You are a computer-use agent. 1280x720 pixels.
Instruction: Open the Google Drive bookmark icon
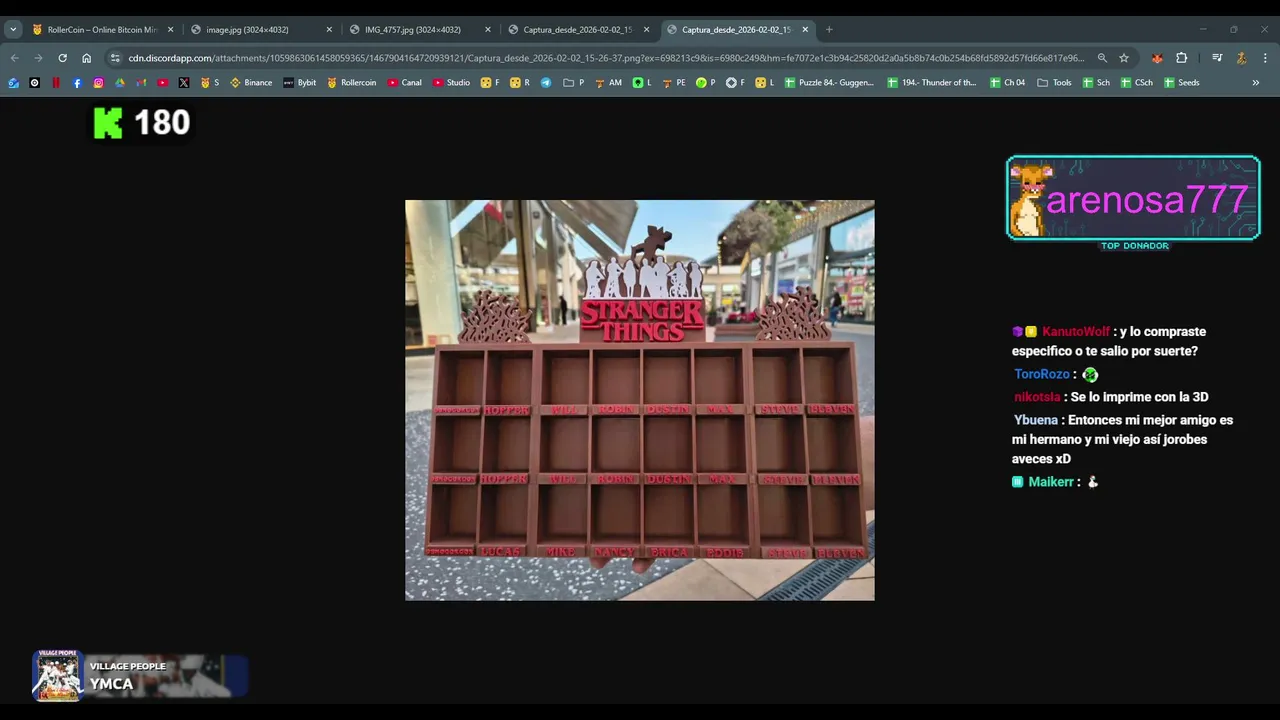pyautogui.click(x=120, y=83)
